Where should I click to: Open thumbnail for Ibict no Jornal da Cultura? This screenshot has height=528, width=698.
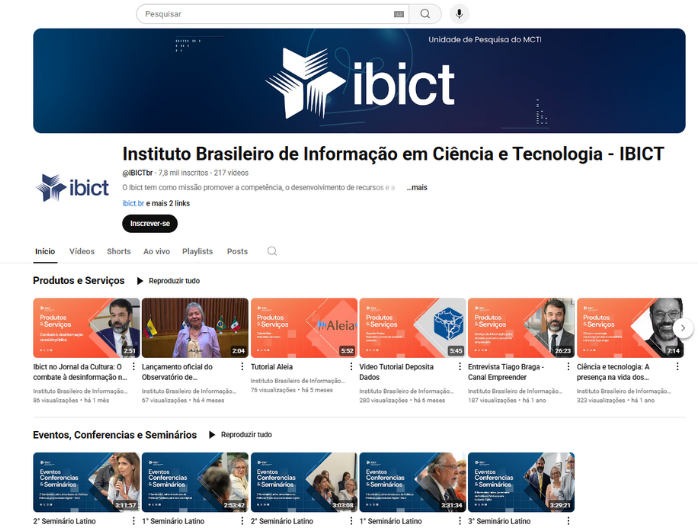click(x=86, y=328)
